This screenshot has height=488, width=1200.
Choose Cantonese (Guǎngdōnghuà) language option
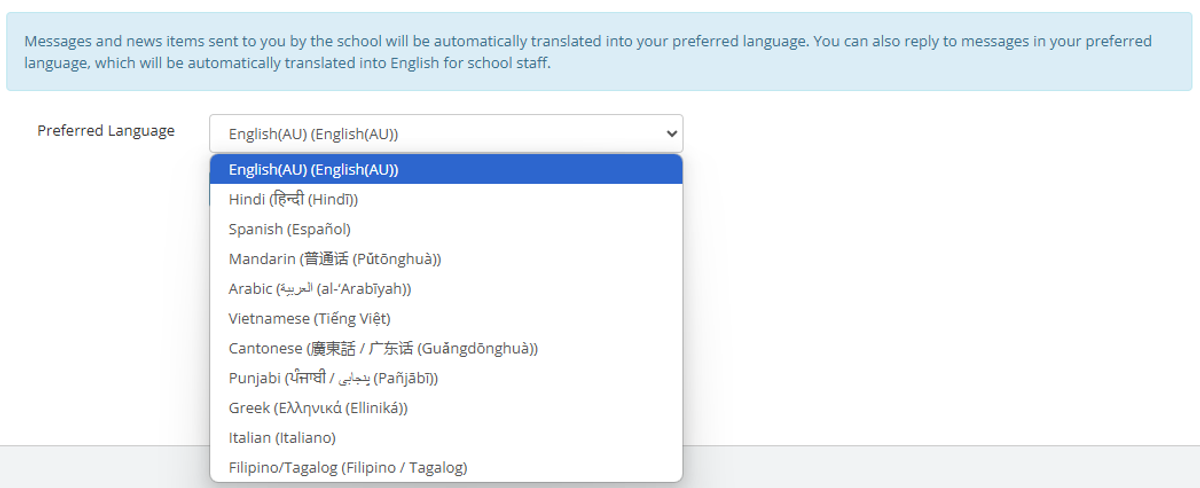click(x=446, y=348)
